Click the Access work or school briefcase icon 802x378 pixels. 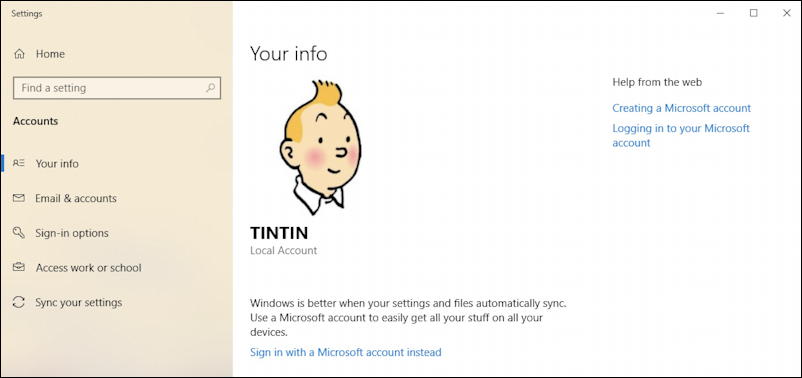pos(19,268)
